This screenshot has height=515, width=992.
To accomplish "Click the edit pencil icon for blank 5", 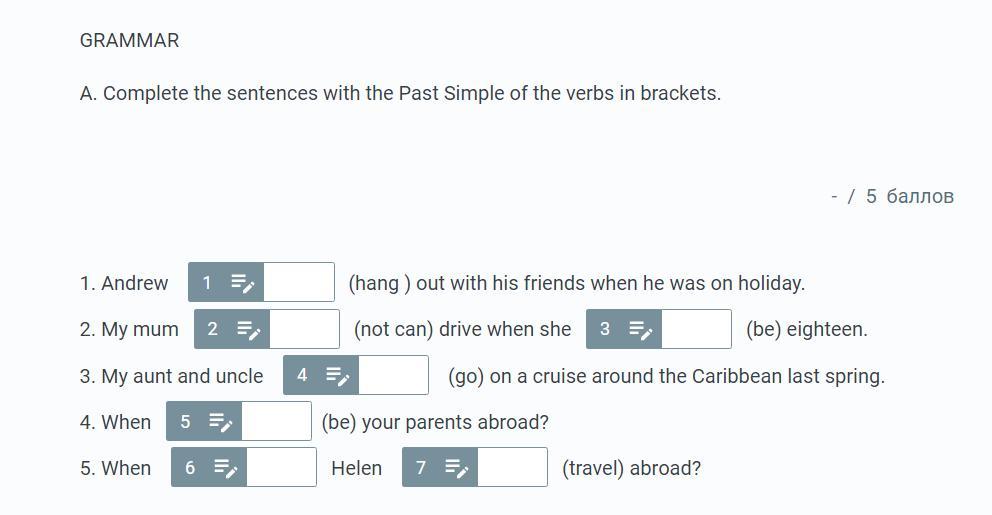I will tap(221, 421).
